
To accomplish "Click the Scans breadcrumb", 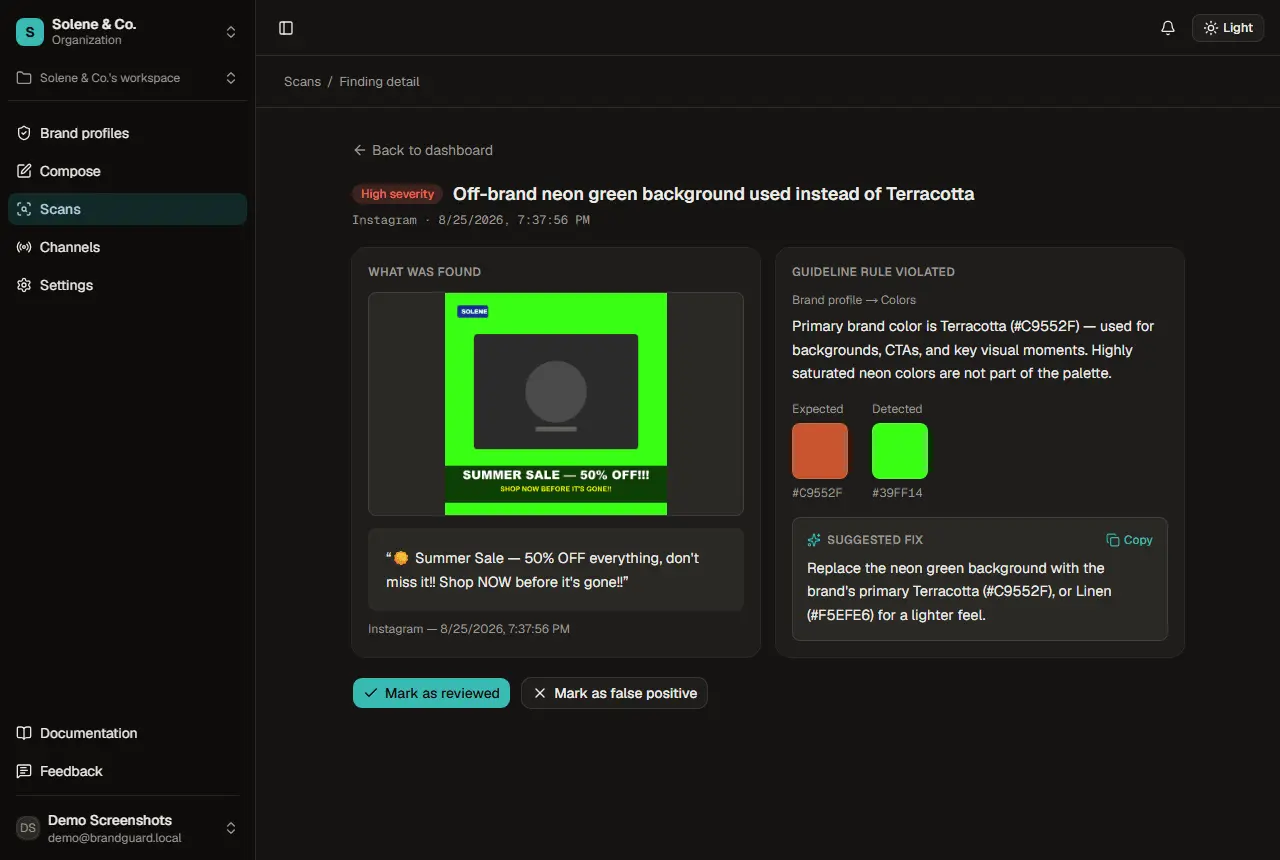I will (x=302, y=81).
